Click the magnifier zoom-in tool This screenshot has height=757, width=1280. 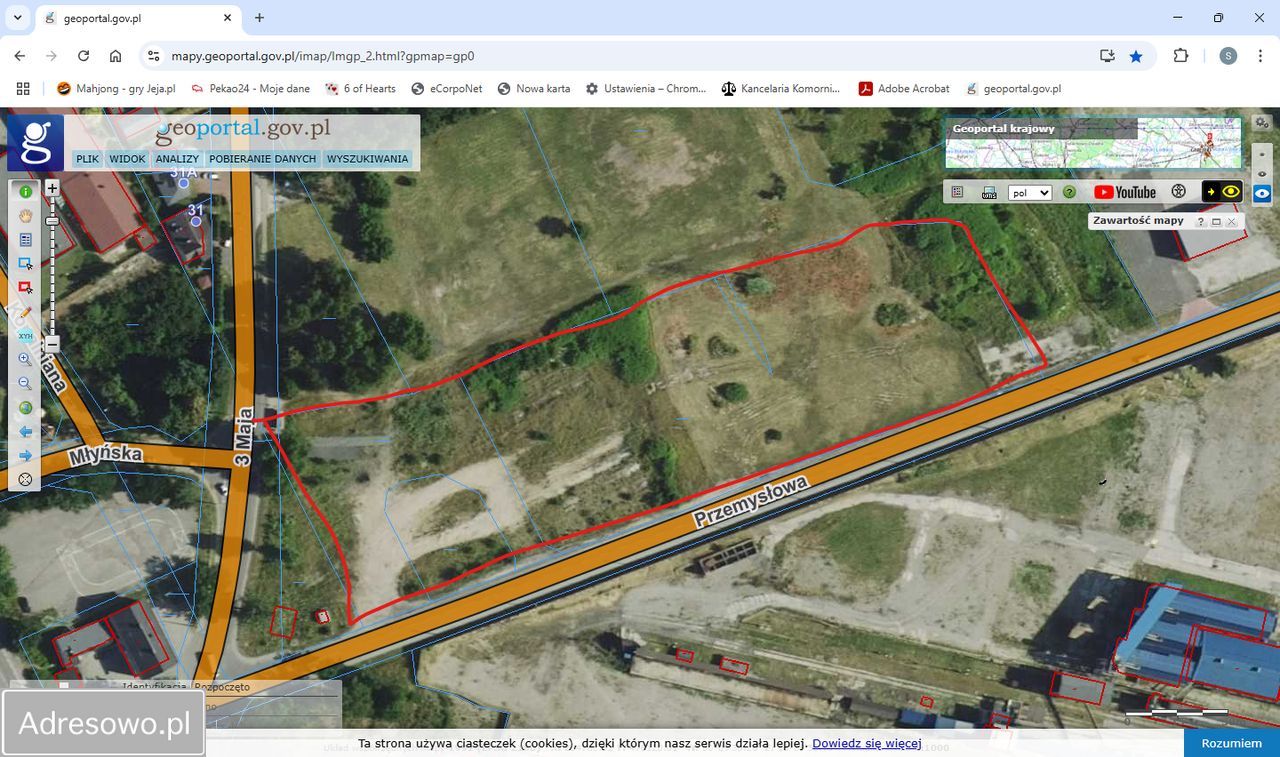click(25, 360)
